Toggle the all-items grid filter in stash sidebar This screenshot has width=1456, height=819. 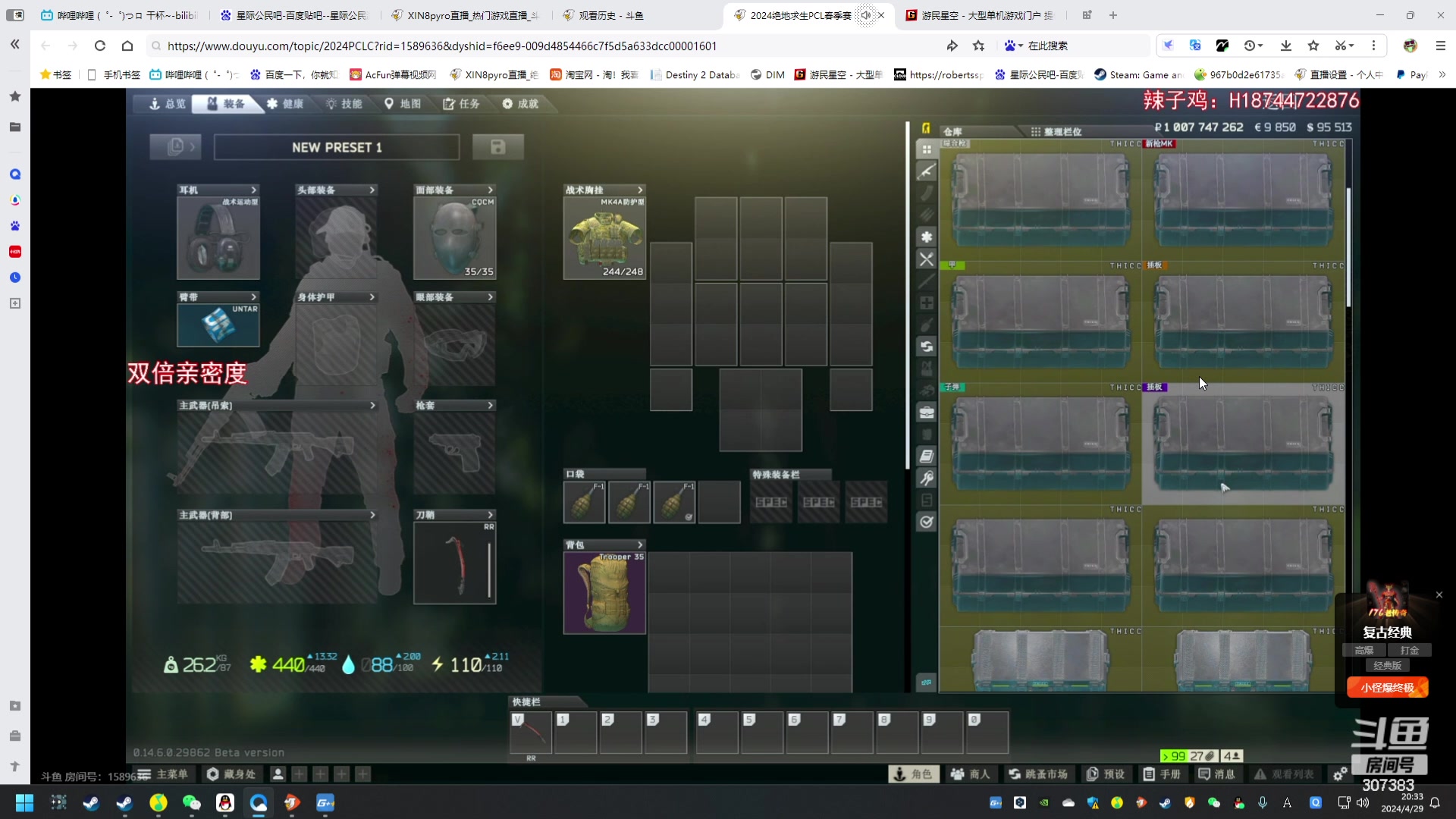926,149
